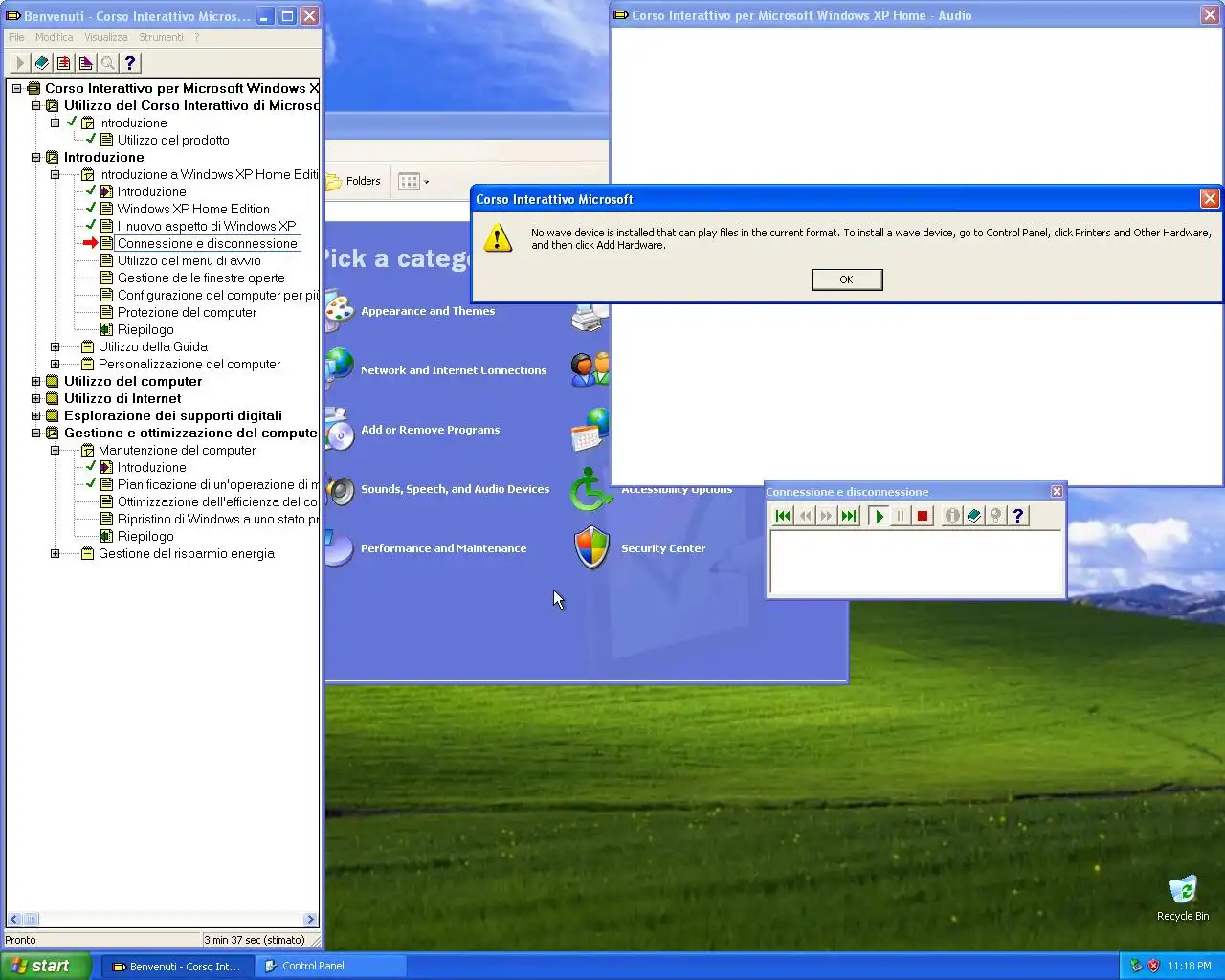1225x980 pixels.
Task: Close the Corso Interattivo Microsoft warning dialog
Action: (1210, 199)
